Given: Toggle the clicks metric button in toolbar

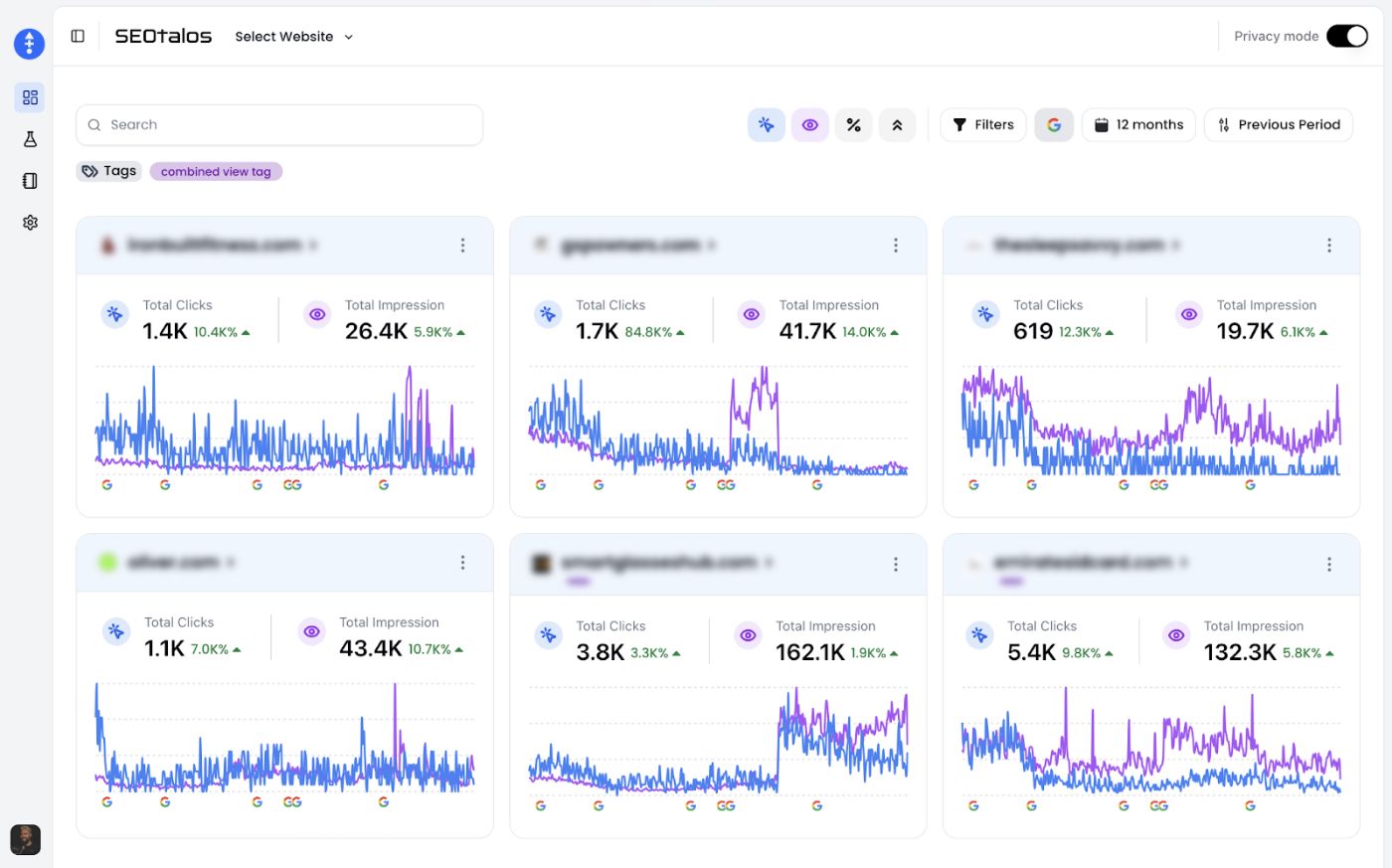Looking at the screenshot, I should pyautogui.click(x=766, y=125).
